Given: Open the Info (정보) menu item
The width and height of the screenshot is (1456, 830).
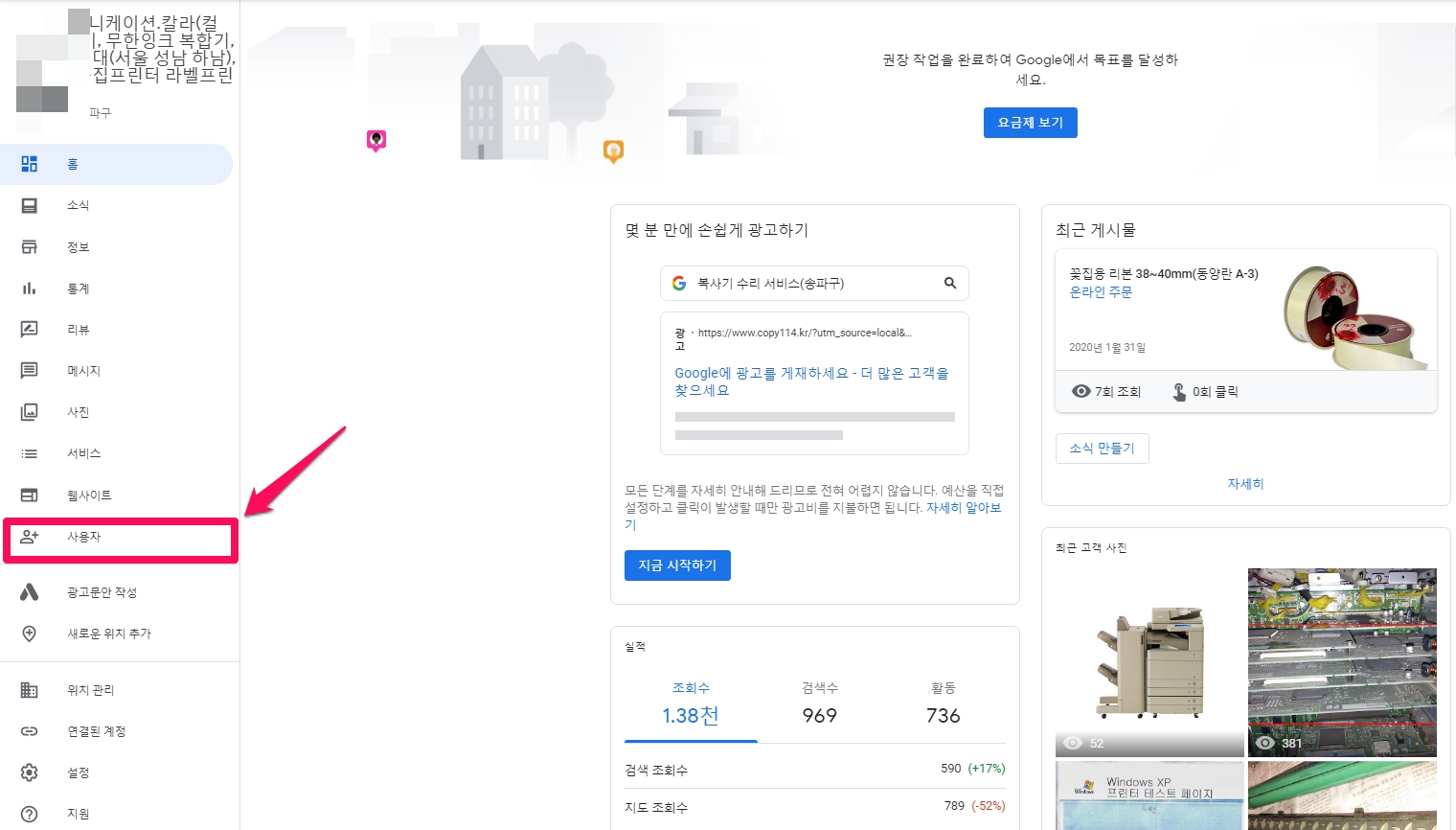Looking at the screenshot, I should 78,247.
